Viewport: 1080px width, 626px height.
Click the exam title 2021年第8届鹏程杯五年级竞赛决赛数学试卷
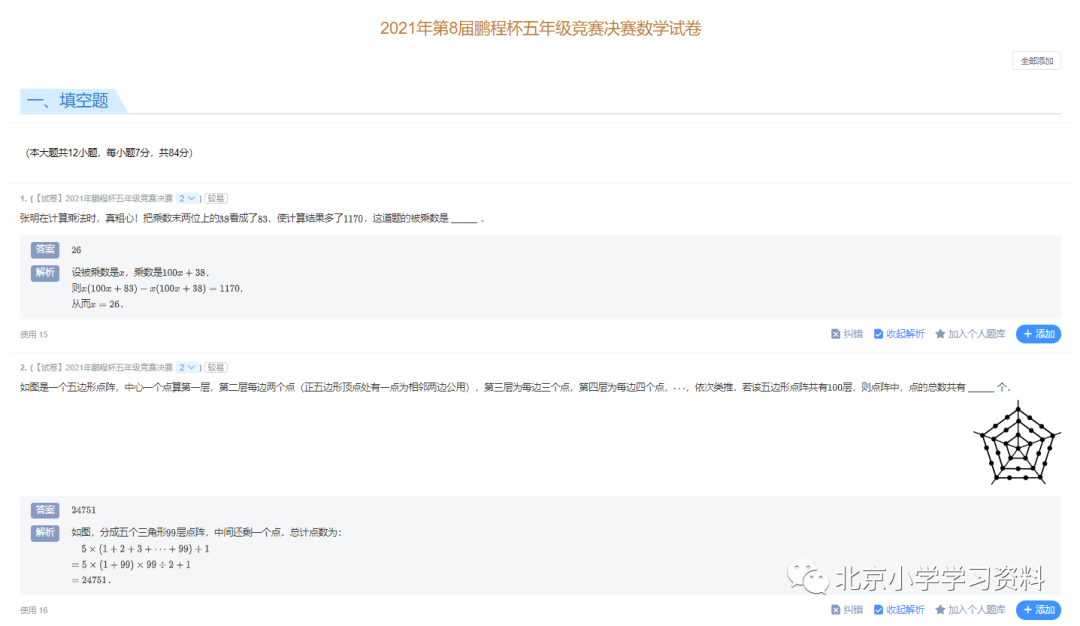(541, 28)
